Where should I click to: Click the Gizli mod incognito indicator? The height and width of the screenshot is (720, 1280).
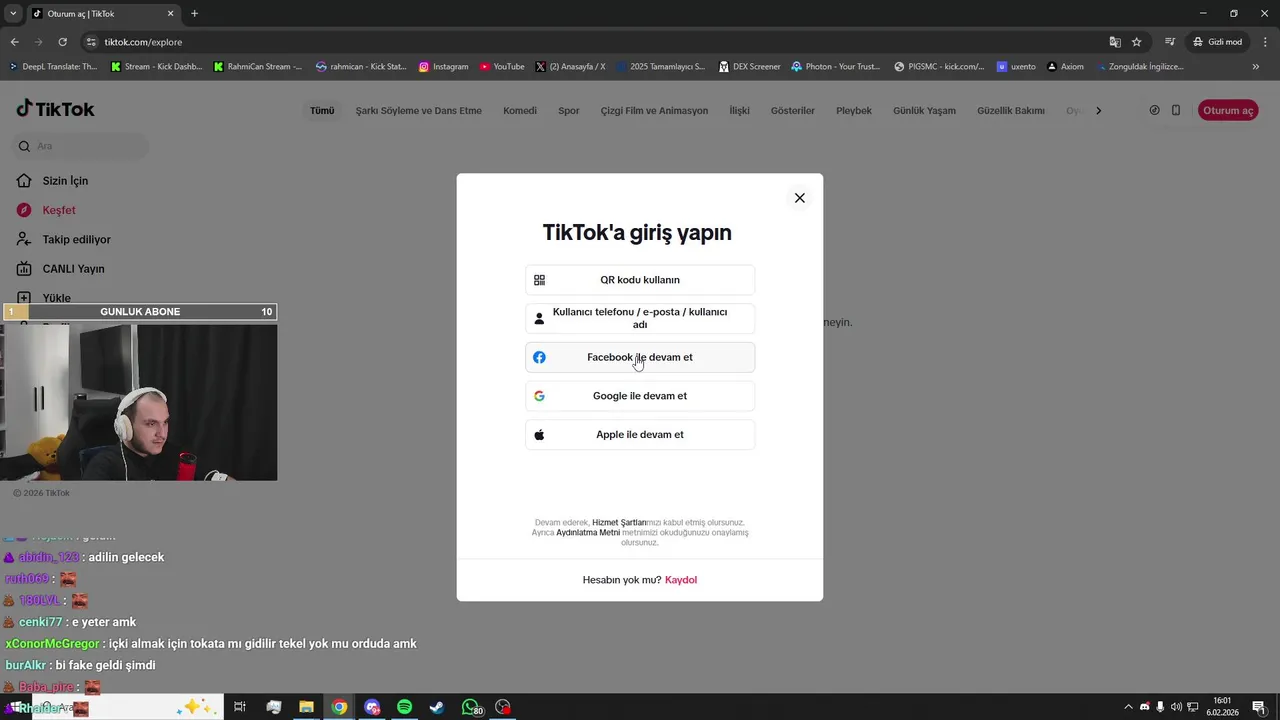click(1218, 42)
